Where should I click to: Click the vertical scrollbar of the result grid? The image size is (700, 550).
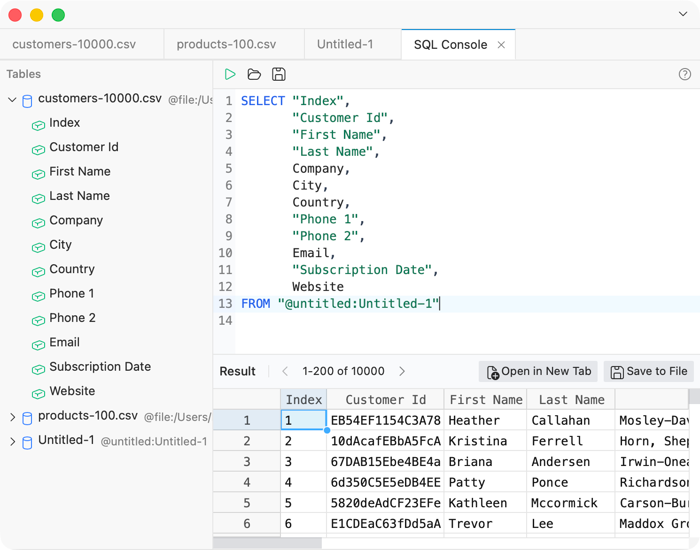point(695,396)
